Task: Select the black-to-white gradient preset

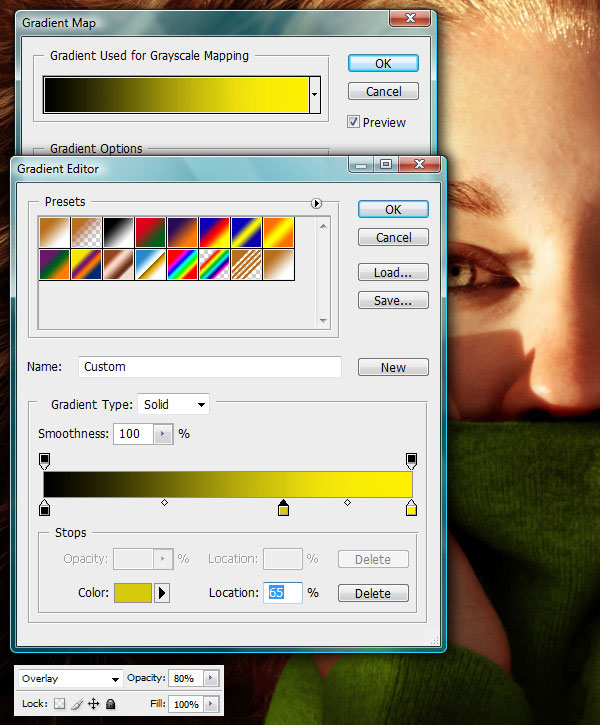Action: (x=118, y=233)
